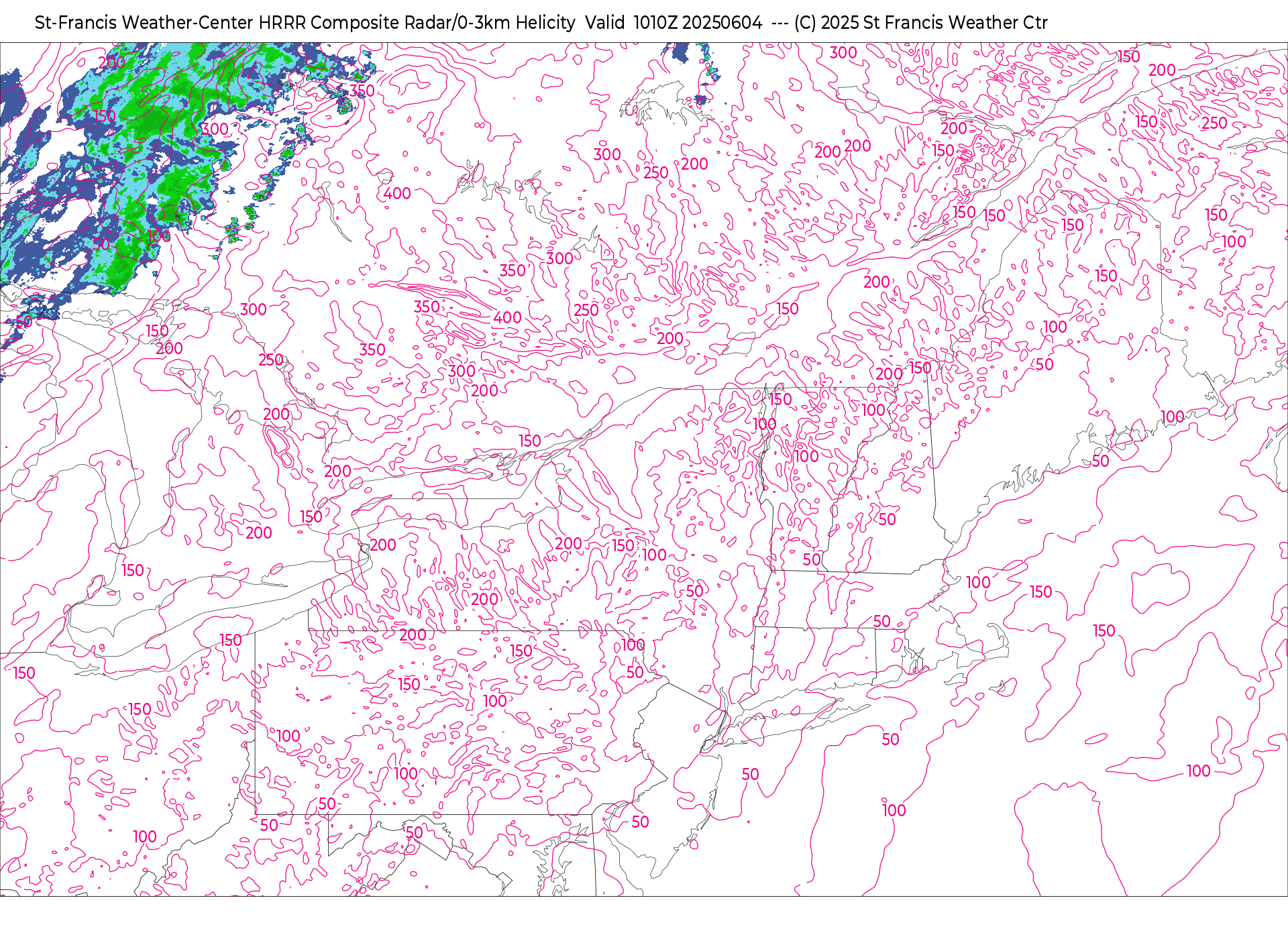Click the '(C) 2025 St Francis Weather Ctr' copyright text
This screenshot has width=1288, height=939.
click(920, 23)
